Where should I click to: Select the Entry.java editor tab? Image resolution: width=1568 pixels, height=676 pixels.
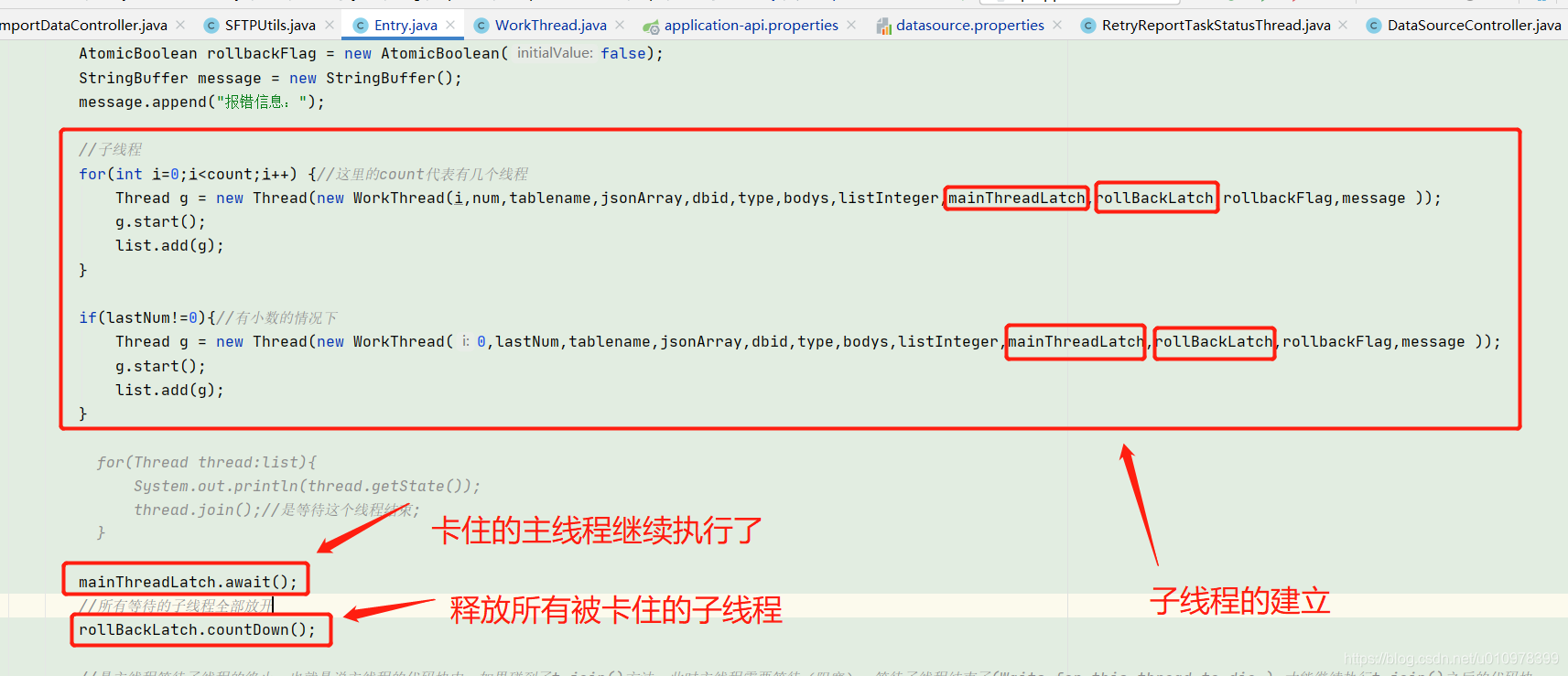pyautogui.click(x=406, y=26)
